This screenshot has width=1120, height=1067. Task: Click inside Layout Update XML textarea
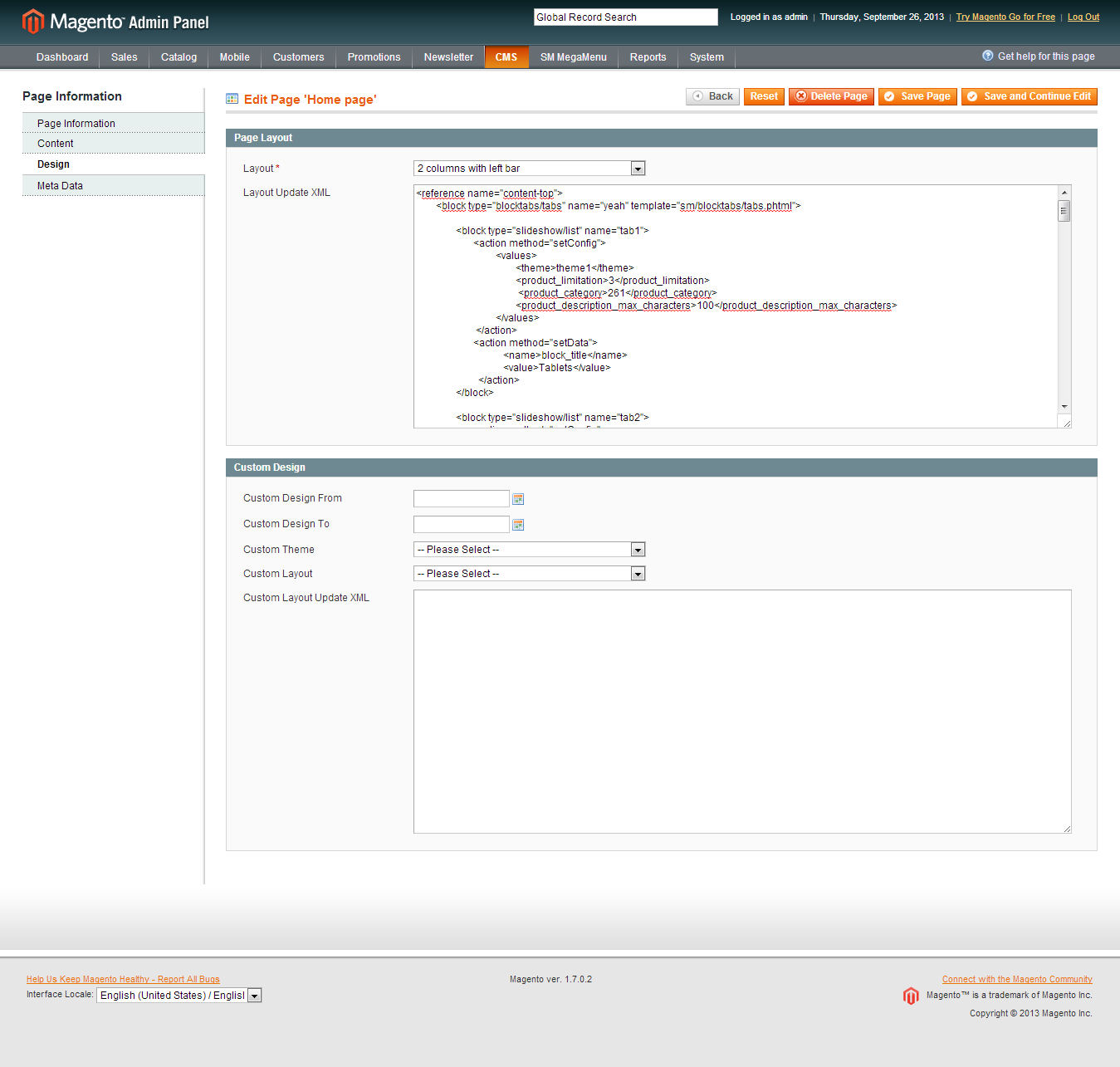(736, 306)
